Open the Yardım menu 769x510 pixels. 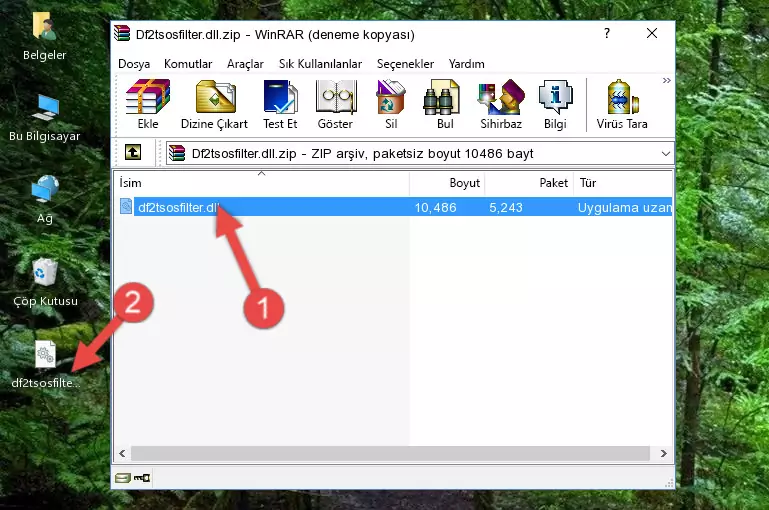(466, 64)
